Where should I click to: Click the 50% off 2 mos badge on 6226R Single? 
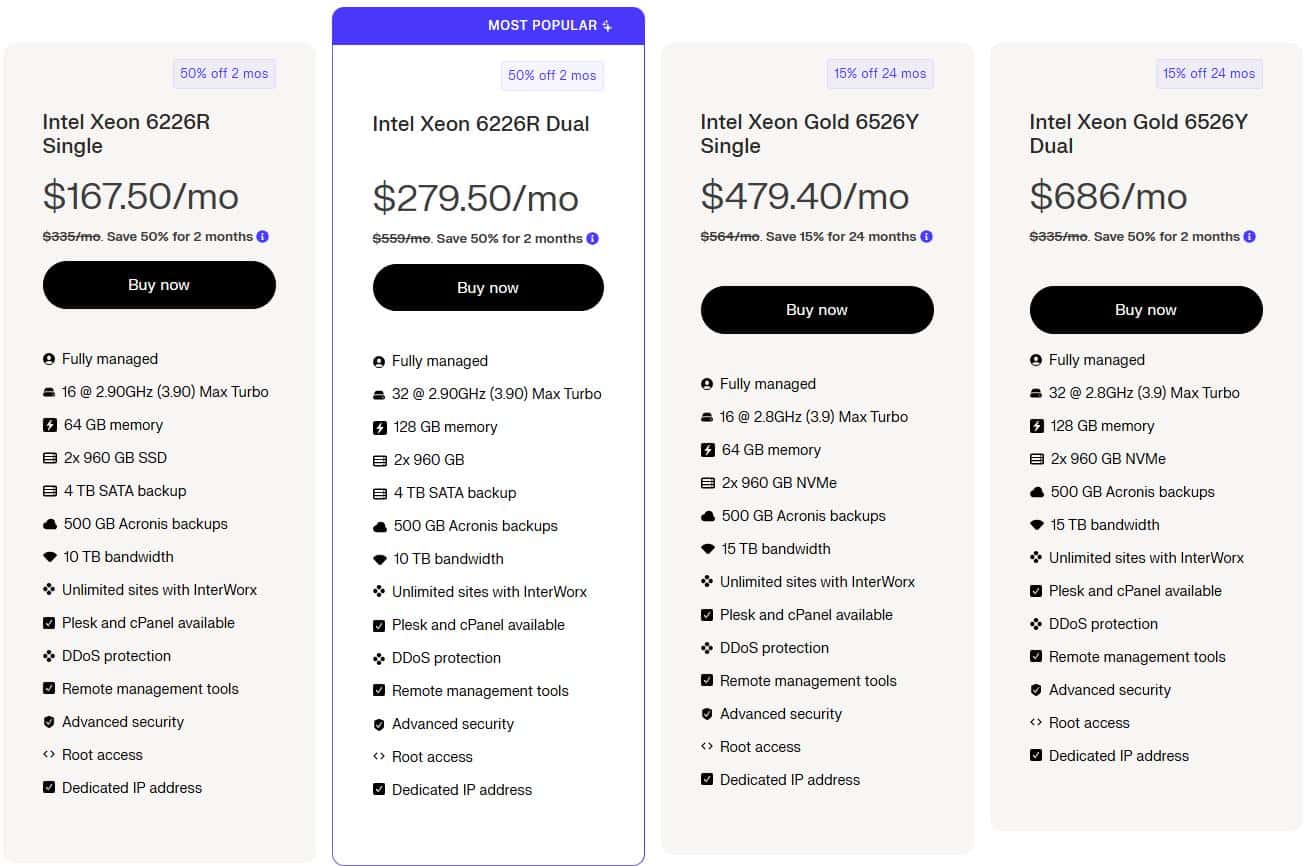[x=224, y=74]
